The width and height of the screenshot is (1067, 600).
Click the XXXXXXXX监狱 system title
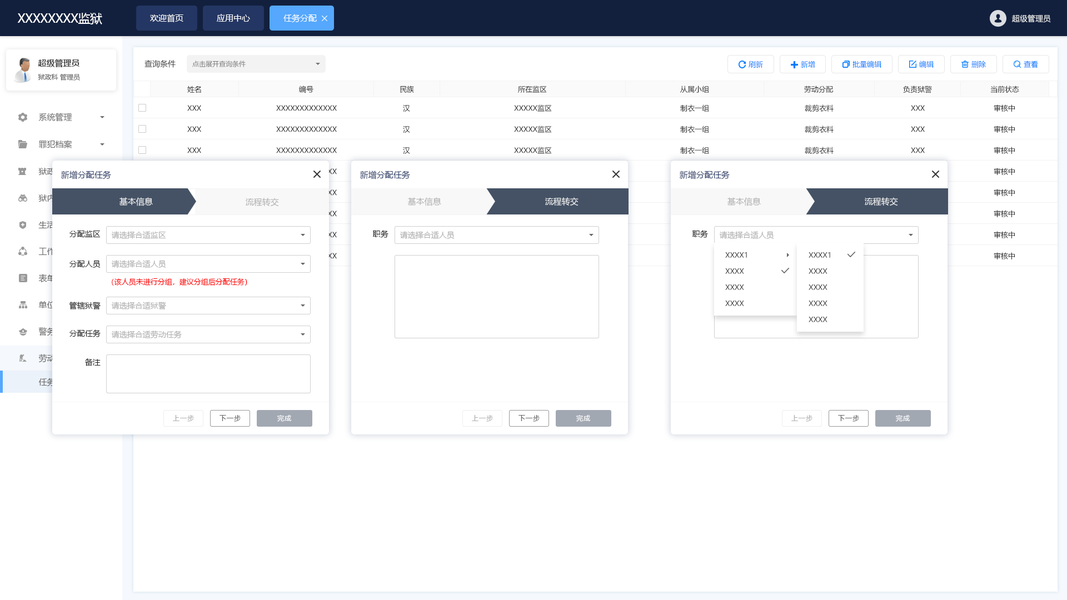pos(60,18)
